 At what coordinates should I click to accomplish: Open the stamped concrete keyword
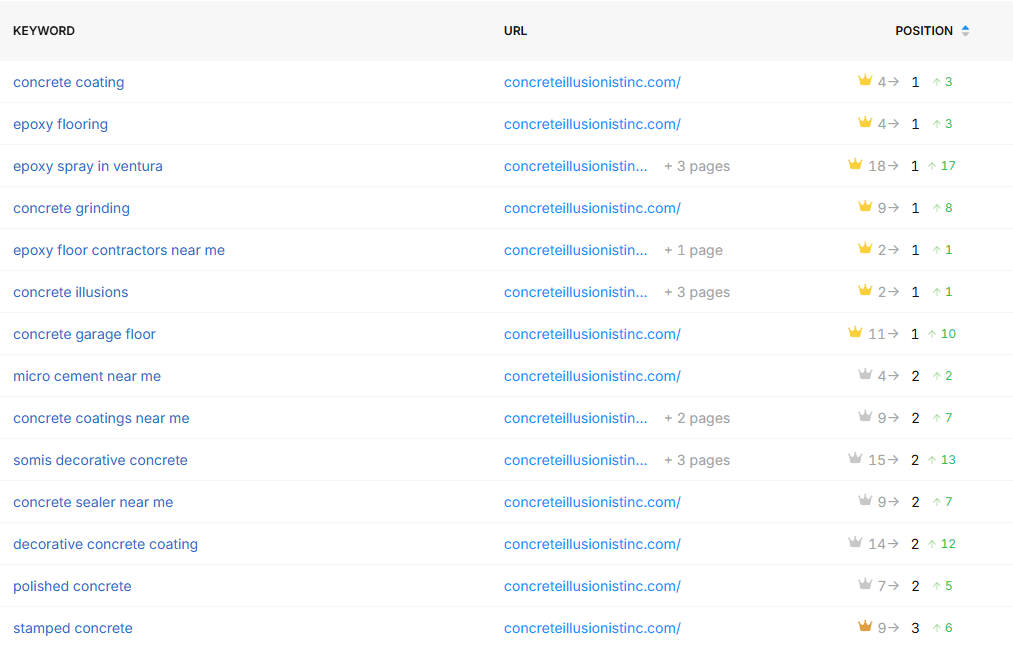[73, 628]
